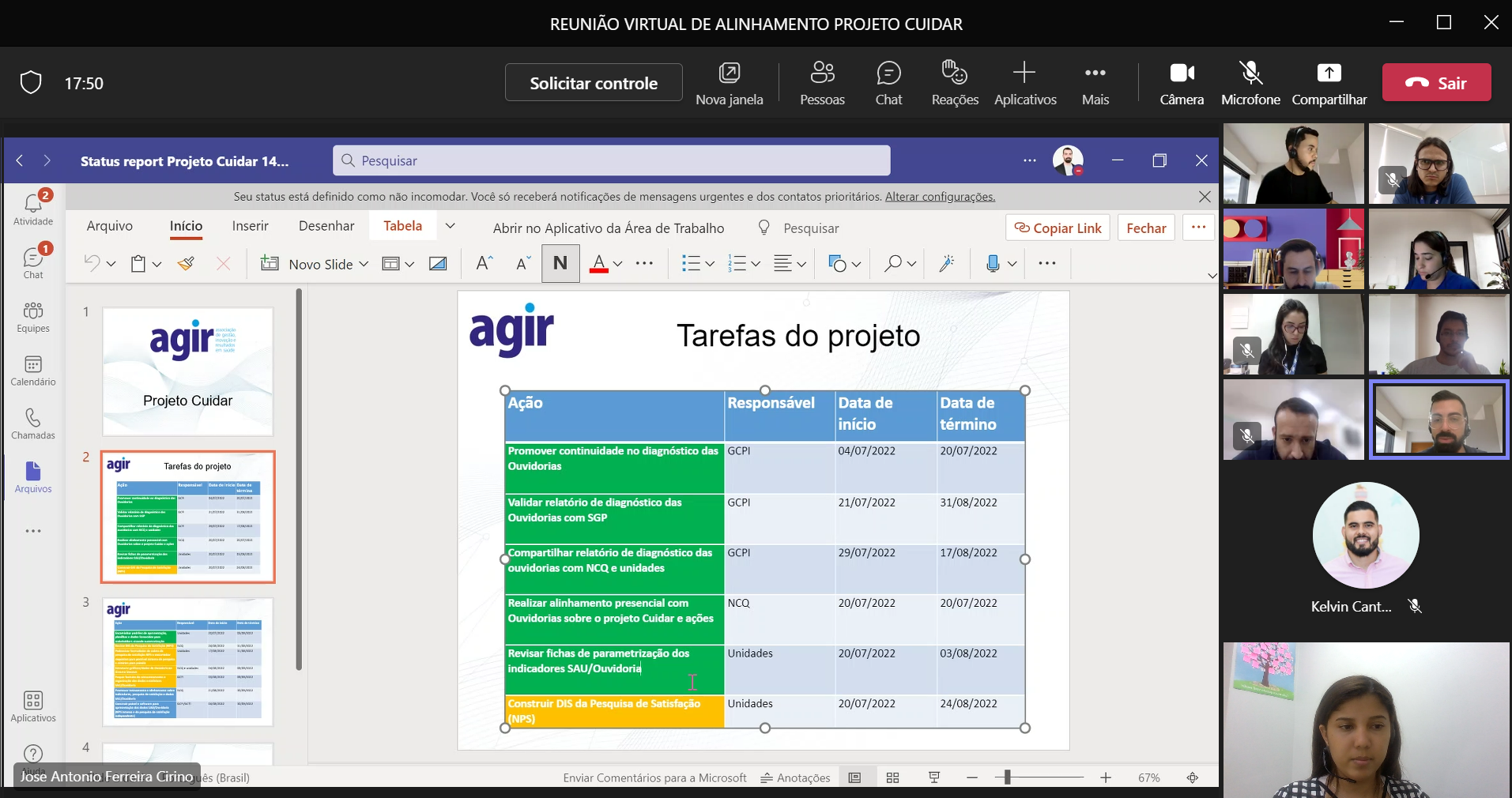Click Alterar configurações link
1512x798 pixels.
coord(940,196)
